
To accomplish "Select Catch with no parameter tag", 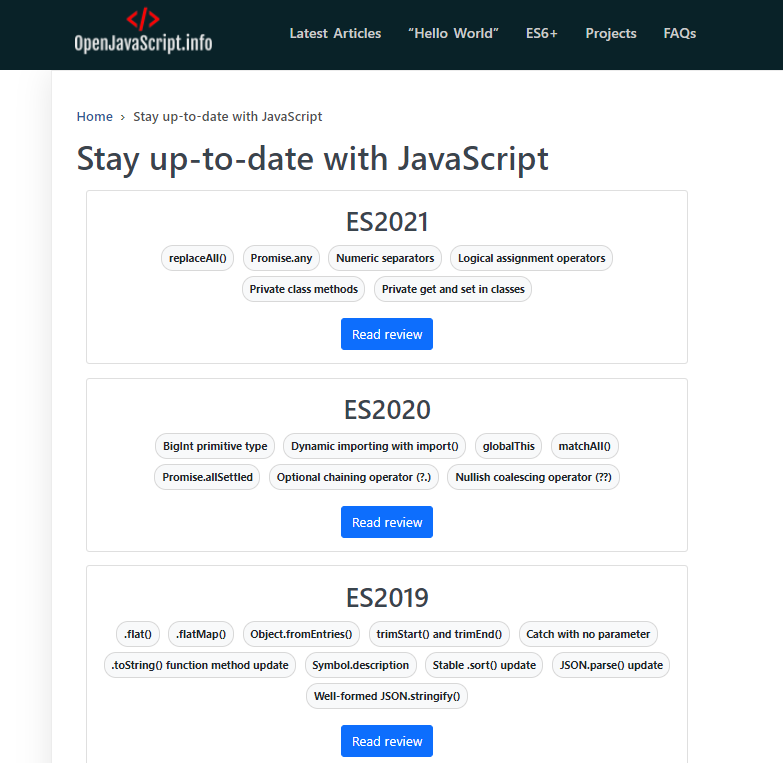I will 588,634.
